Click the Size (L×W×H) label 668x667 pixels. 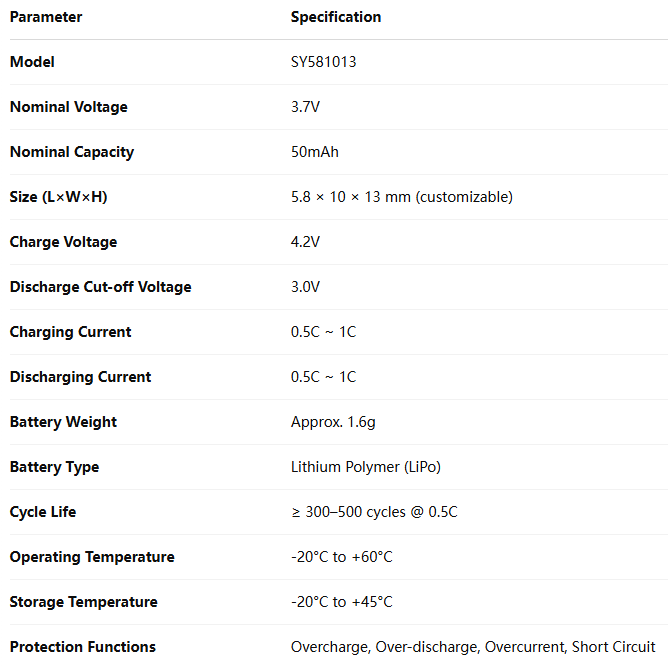58,197
